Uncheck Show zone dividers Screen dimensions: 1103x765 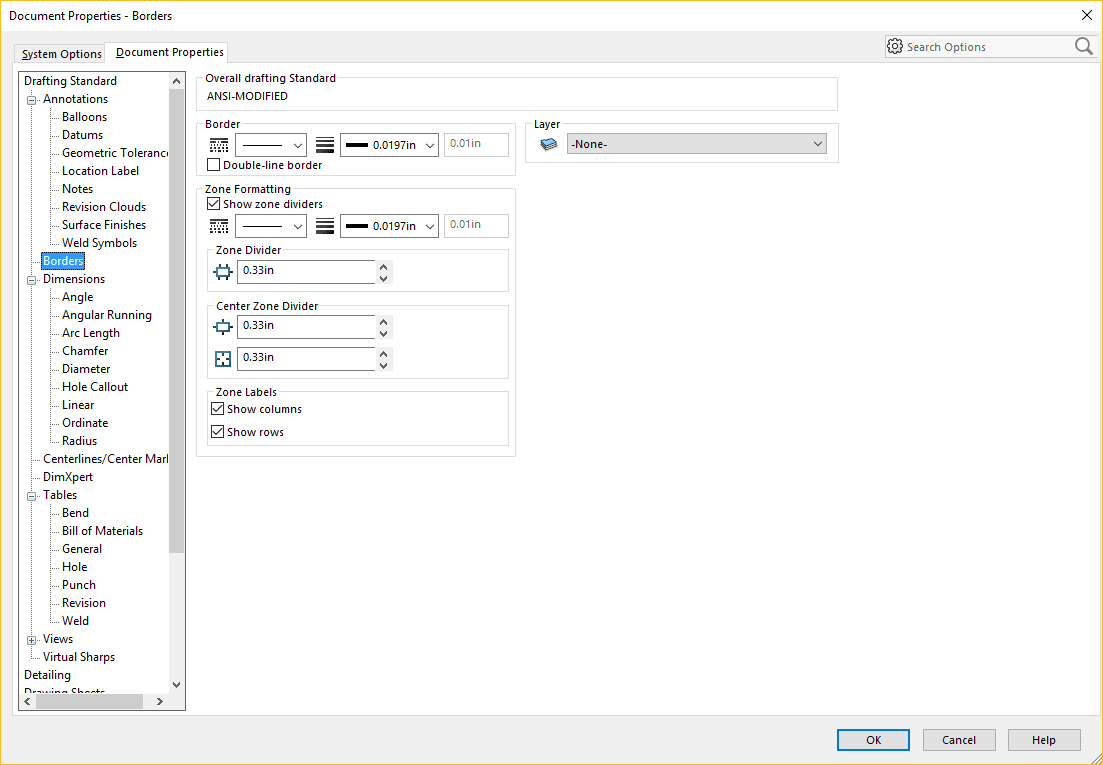click(213, 204)
